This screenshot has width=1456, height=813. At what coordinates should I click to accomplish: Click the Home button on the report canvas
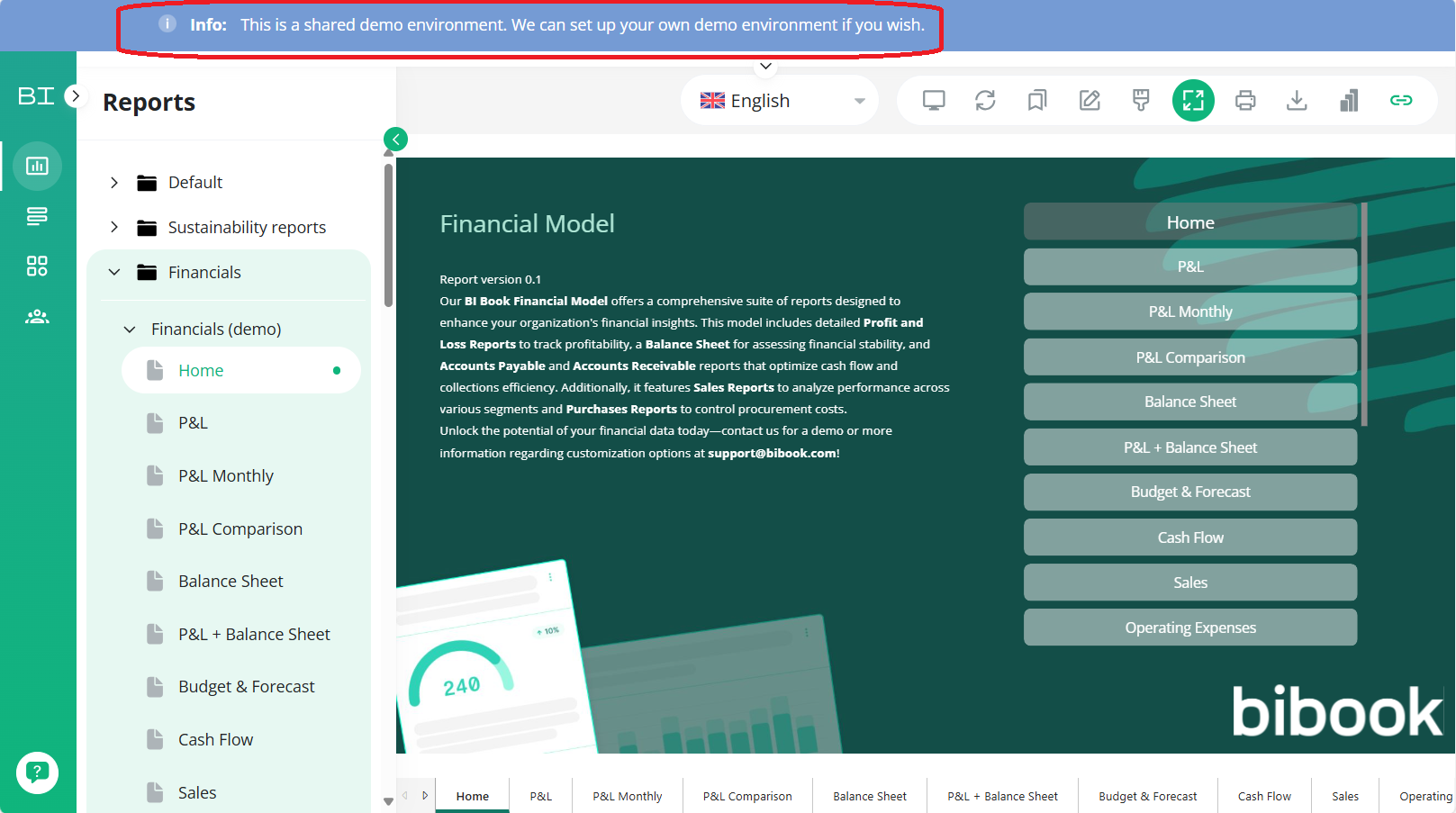[1190, 221]
